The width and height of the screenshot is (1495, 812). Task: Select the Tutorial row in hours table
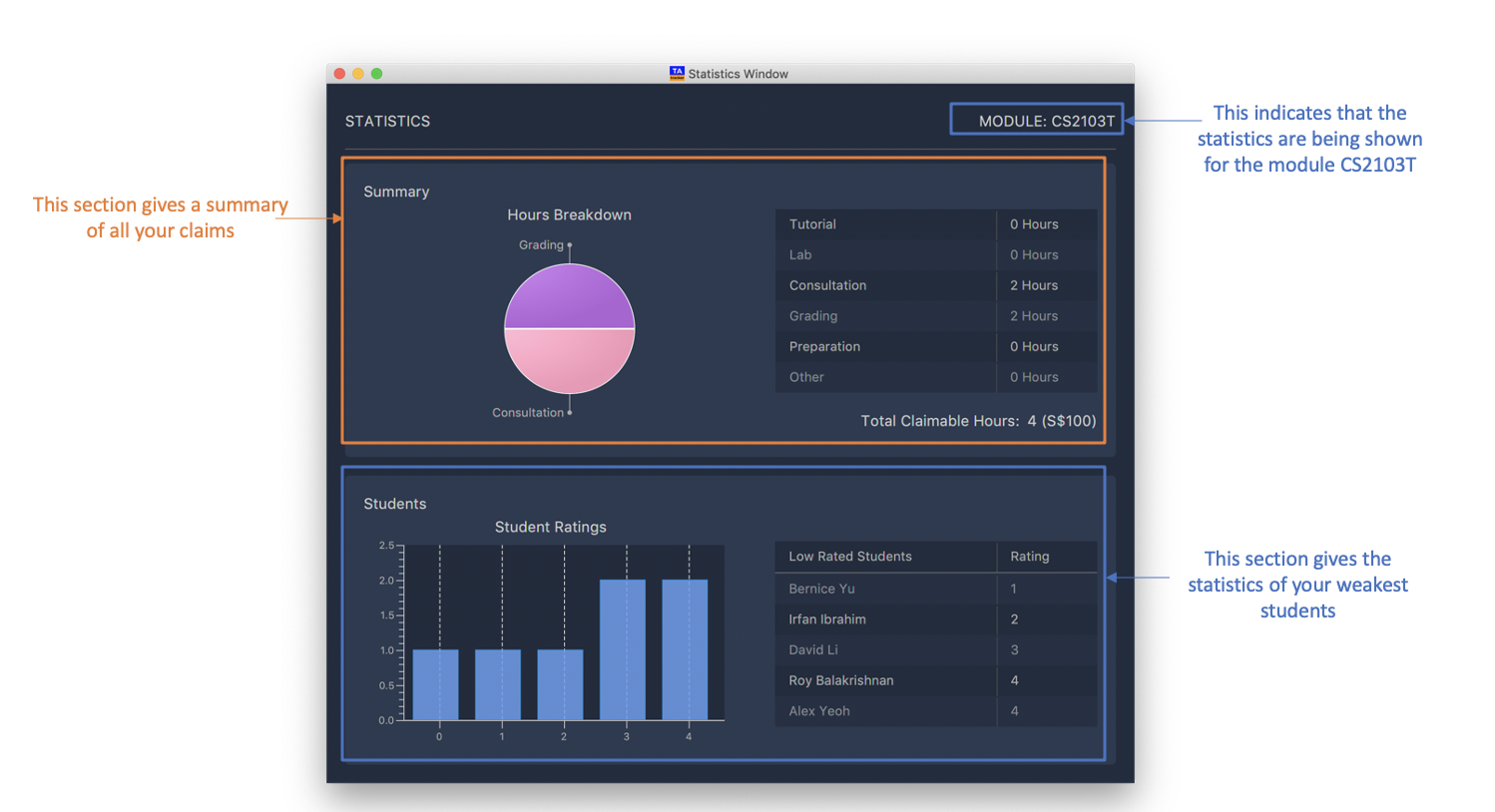[x=936, y=224]
